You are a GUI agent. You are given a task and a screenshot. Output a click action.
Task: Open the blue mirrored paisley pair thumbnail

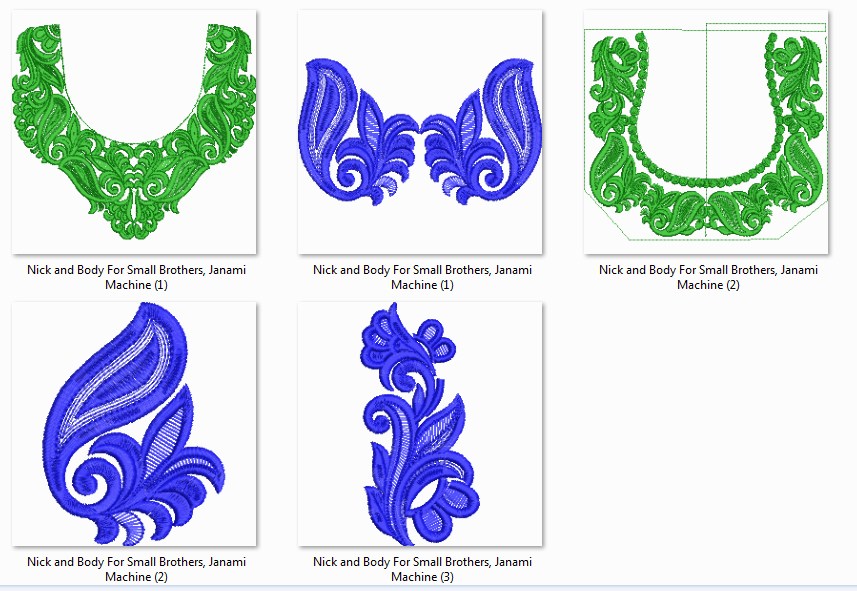pyautogui.click(x=419, y=132)
